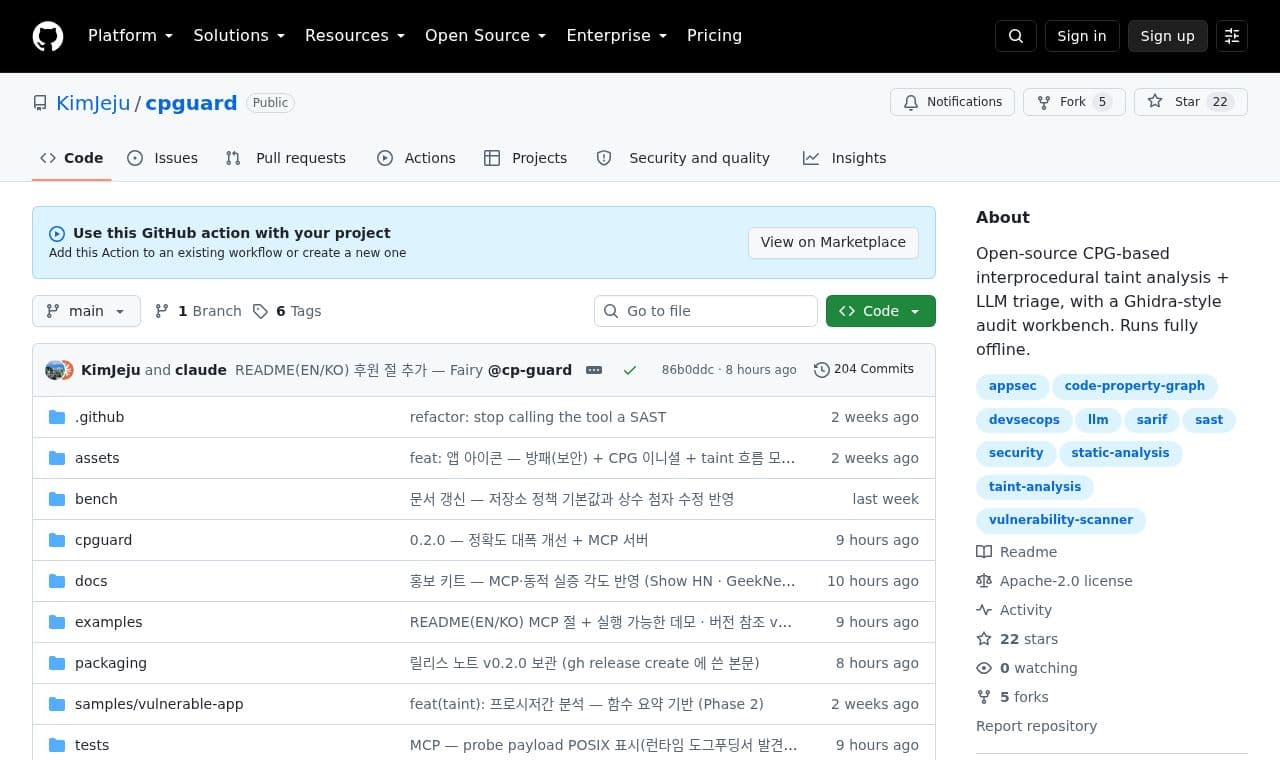The height and width of the screenshot is (760, 1280).
Task: Go to the GitHub homepage logo
Action: (x=48, y=36)
